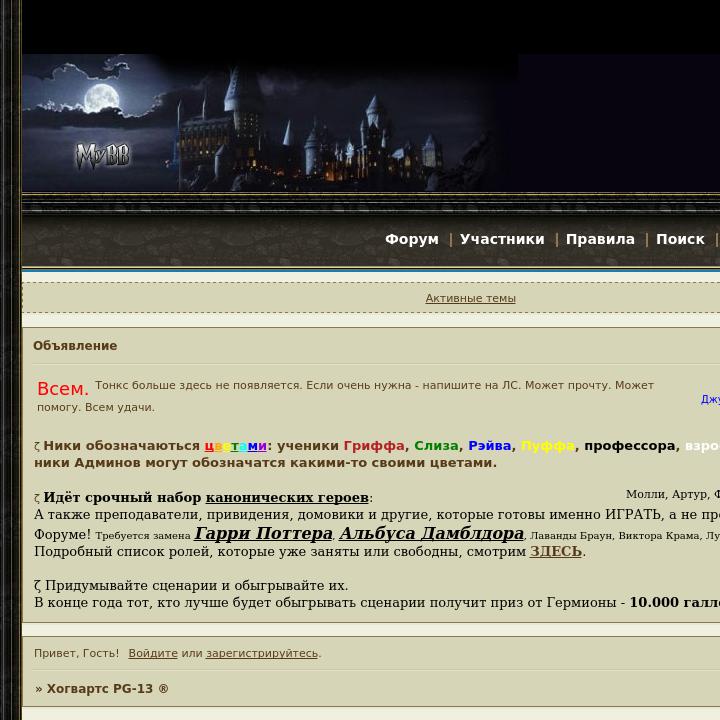Click the yellow Пуффа text

click(x=547, y=446)
